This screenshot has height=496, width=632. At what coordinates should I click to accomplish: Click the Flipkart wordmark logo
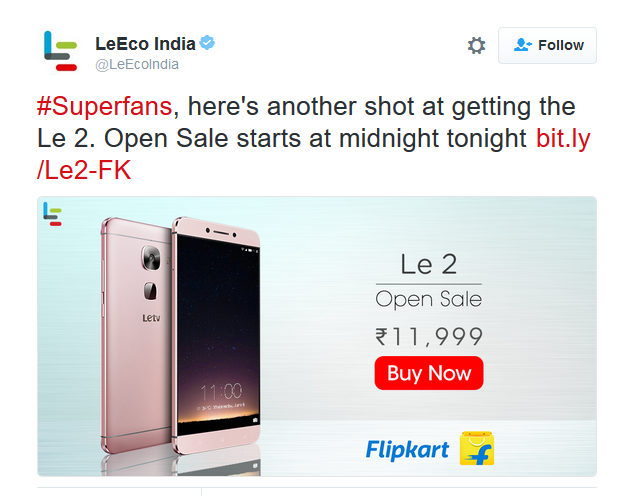[x=407, y=449]
